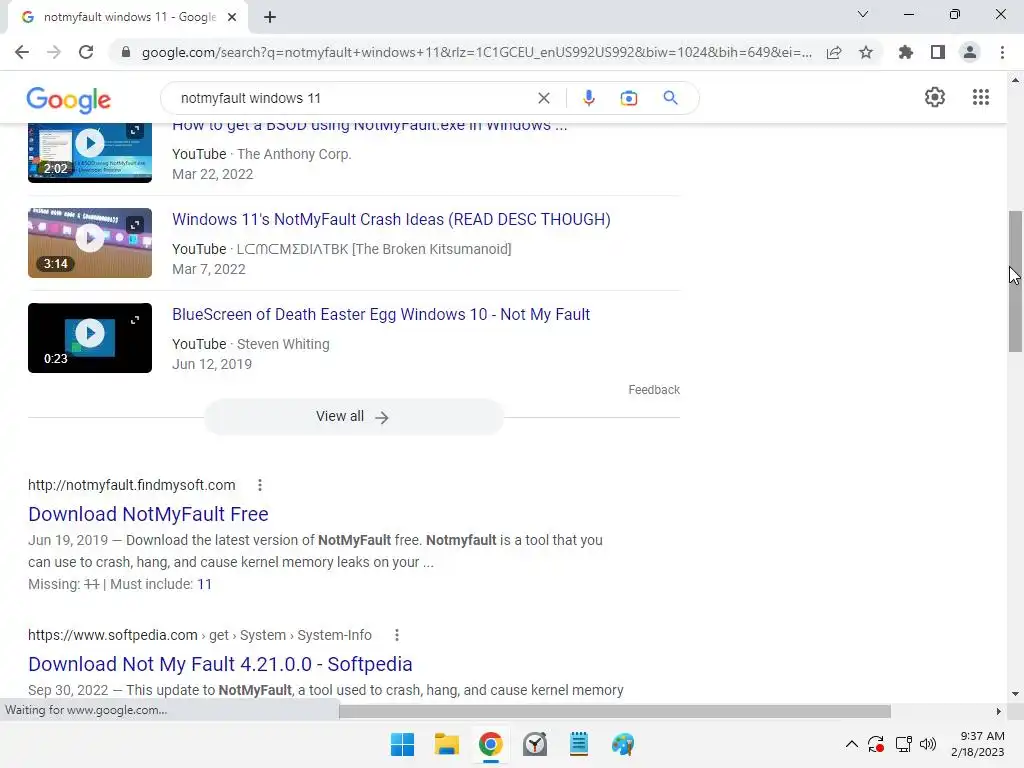Share this page from address bar
Screen dimensions: 1024x768
click(x=834, y=52)
